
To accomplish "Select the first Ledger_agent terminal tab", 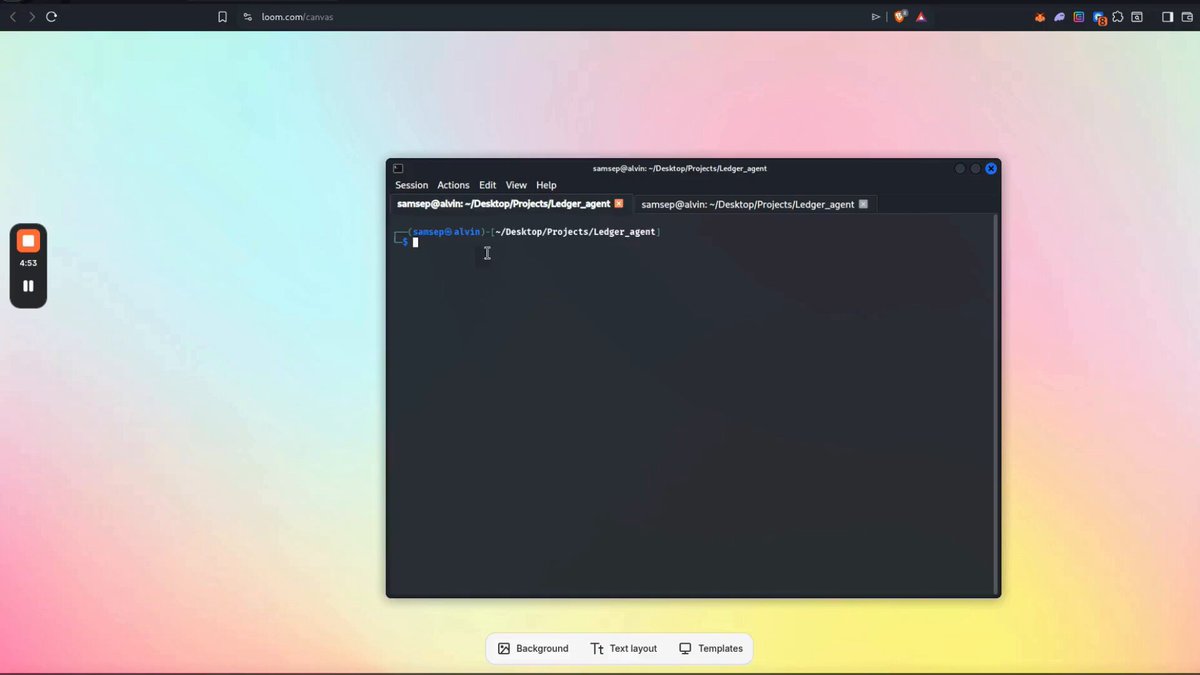I will (510, 204).
